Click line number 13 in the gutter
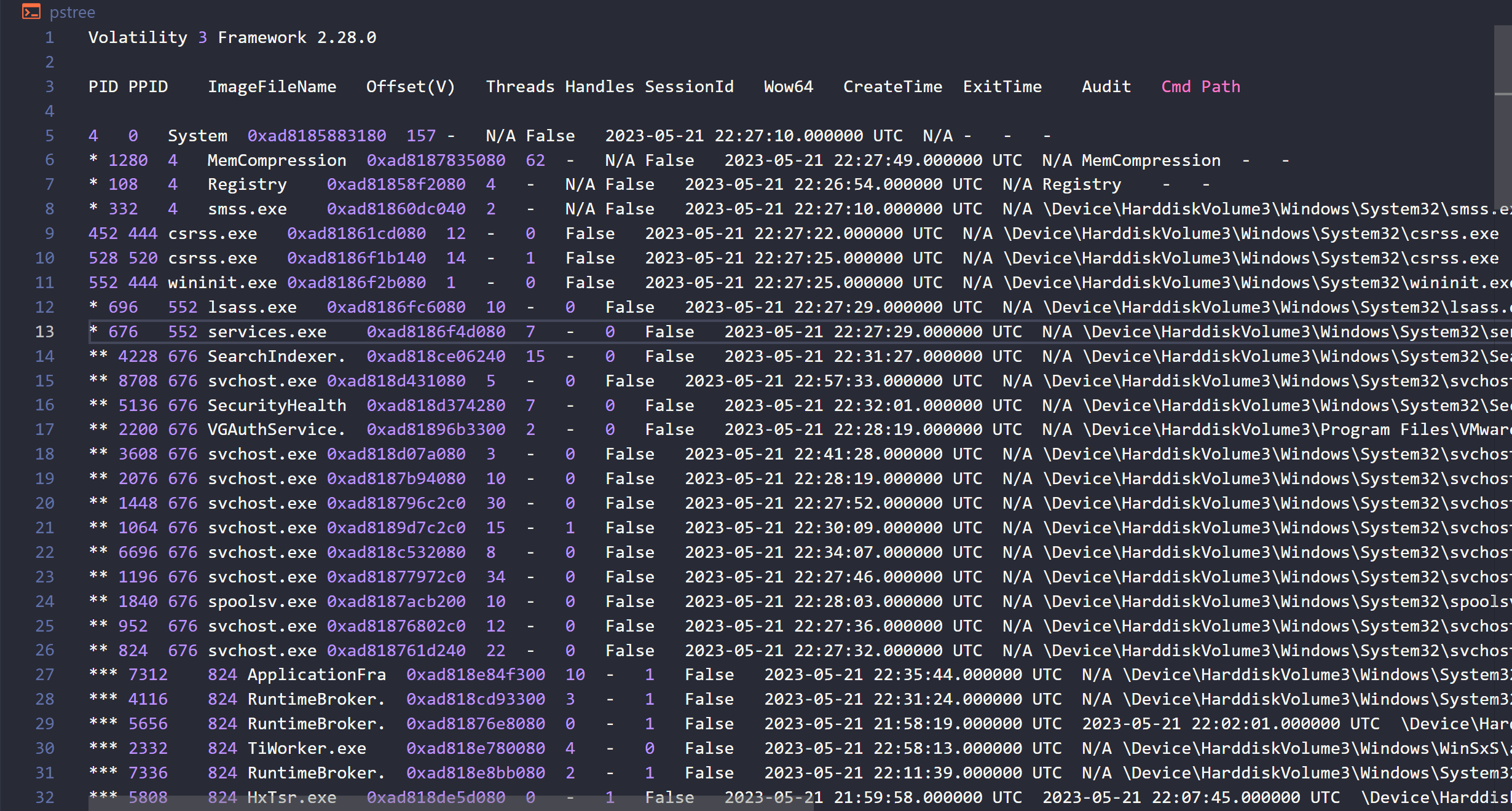The height and width of the screenshot is (811, 1512). coord(45,332)
